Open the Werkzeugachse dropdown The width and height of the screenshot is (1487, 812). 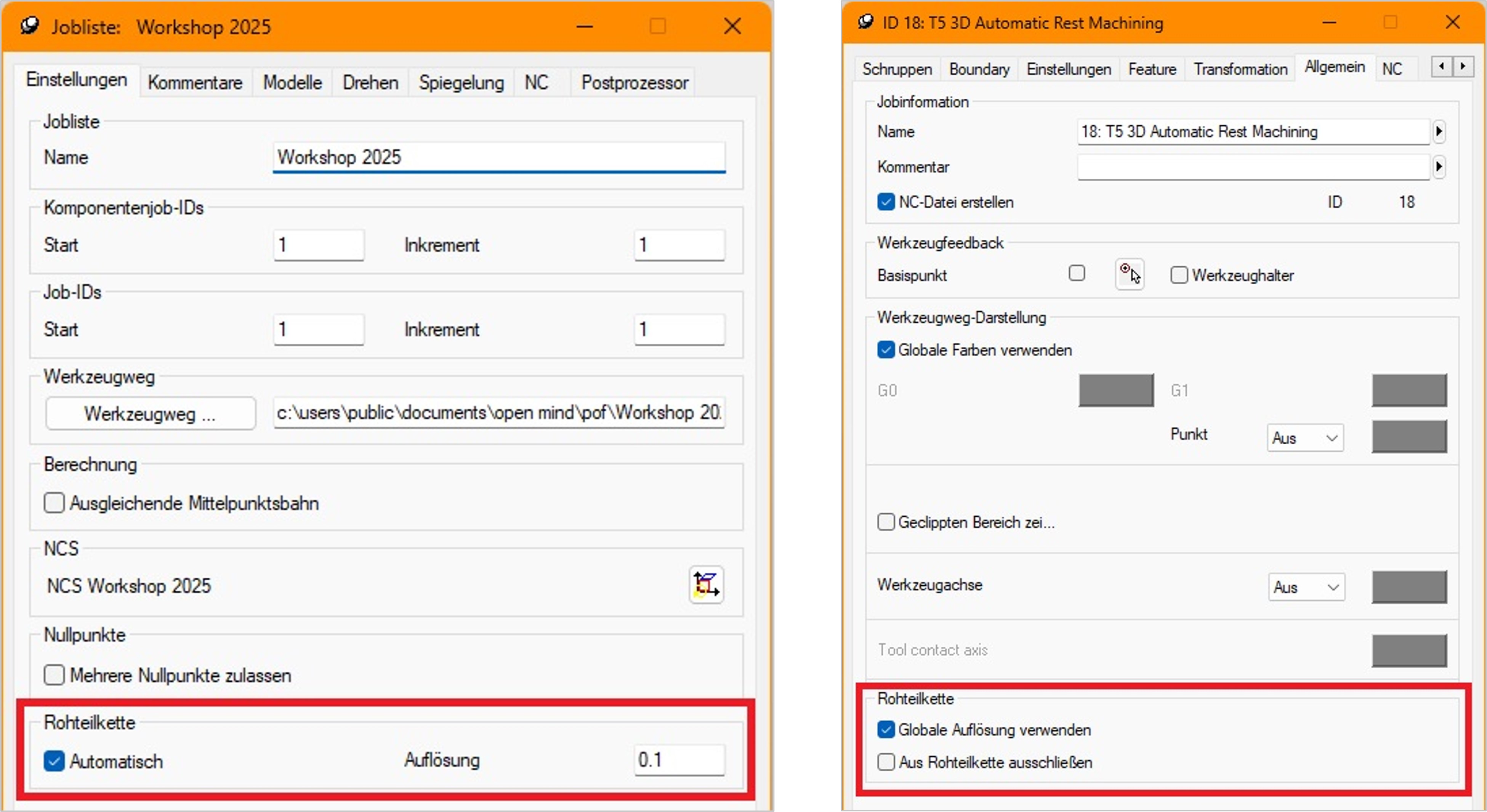click(1306, 587)
